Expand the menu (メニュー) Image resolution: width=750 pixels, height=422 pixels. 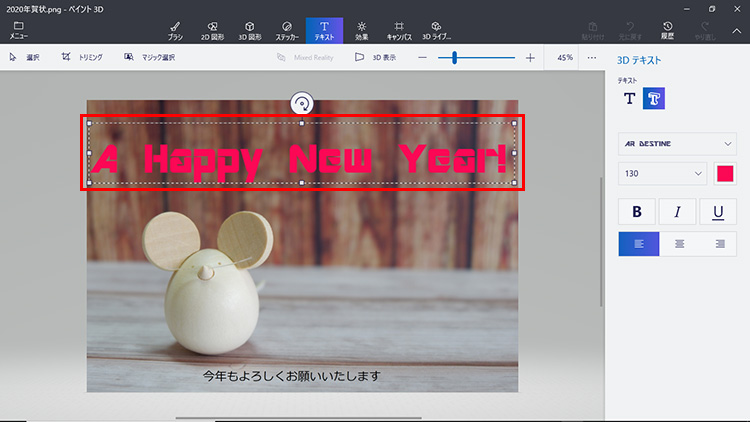pyautogui.click(x=18, y=29)
